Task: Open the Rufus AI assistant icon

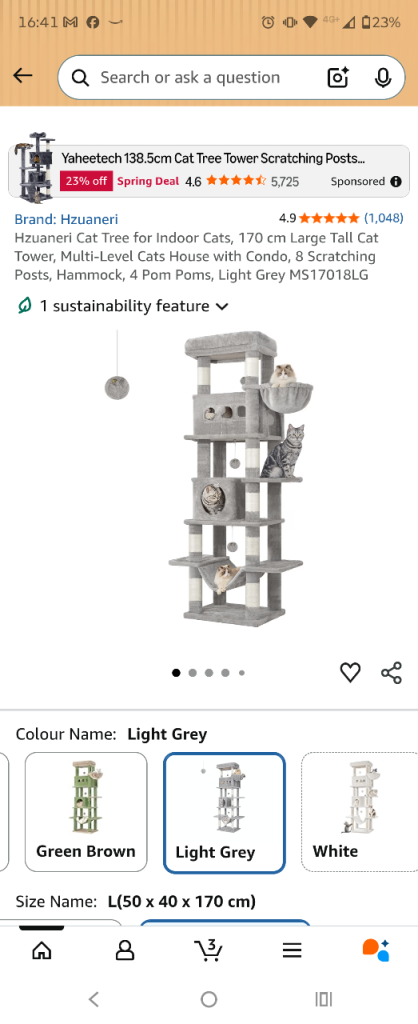Action: (x=376, y=950)
